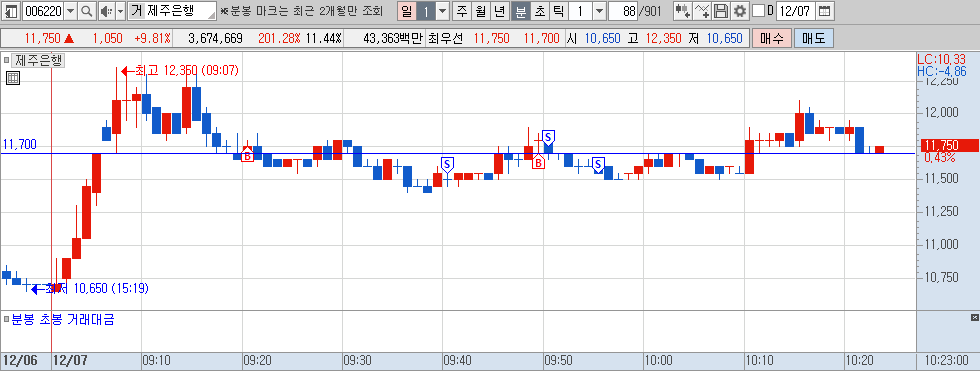The height and width of the screenshot is (371, 980).
Task: Expand the stock code 006220 dropdown
Action: coord(70,11)
